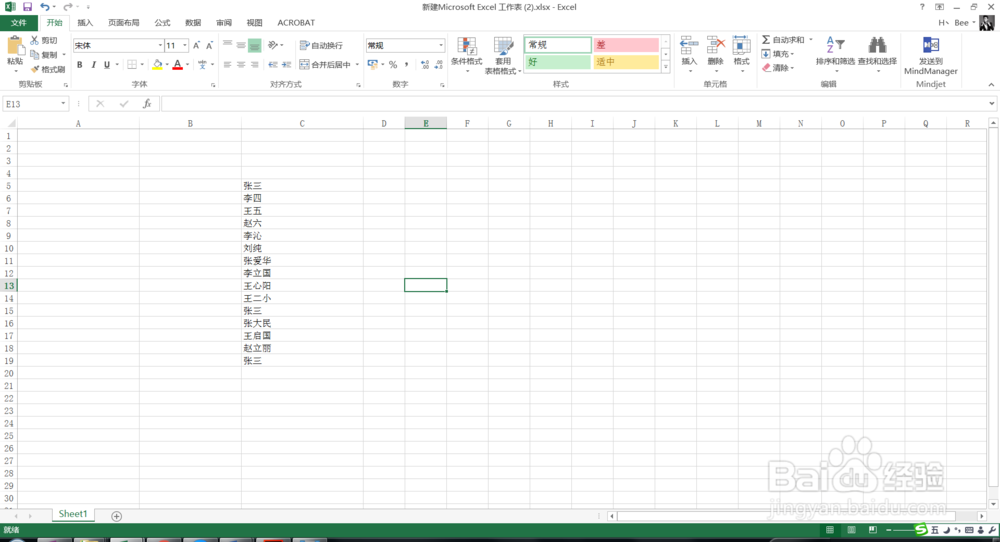The height and width of the screenshot is (542, 1000).
Task: Open the font size dropdown
Action: 185,45
